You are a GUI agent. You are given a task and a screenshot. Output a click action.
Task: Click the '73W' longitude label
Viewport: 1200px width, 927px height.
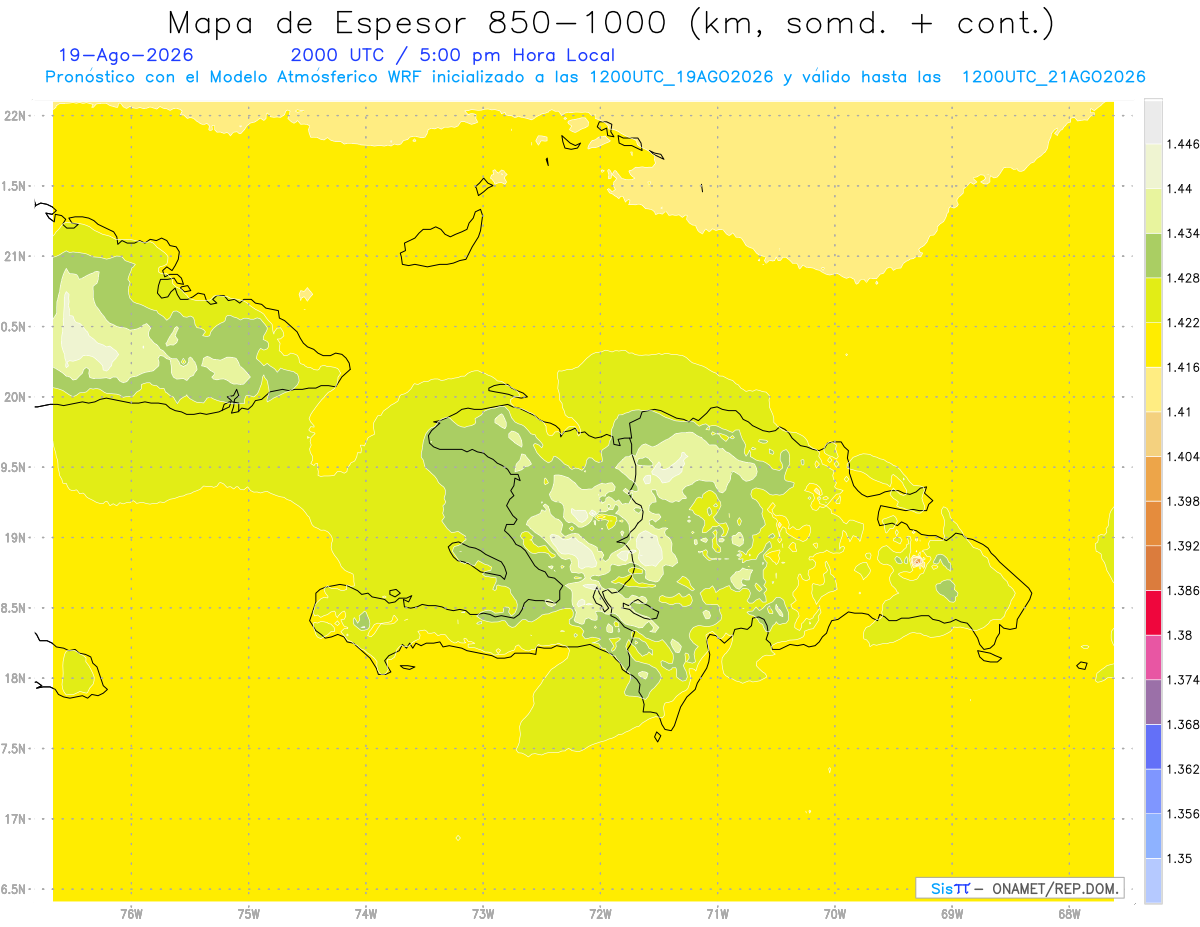pyautogui.click(x=483, y=914)
